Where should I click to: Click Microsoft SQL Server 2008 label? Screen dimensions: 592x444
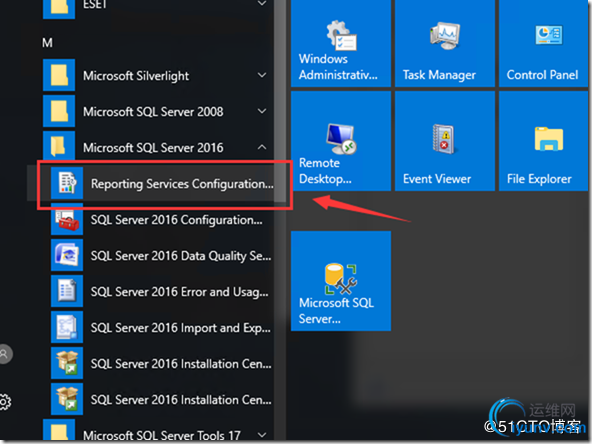pos(153,112)
